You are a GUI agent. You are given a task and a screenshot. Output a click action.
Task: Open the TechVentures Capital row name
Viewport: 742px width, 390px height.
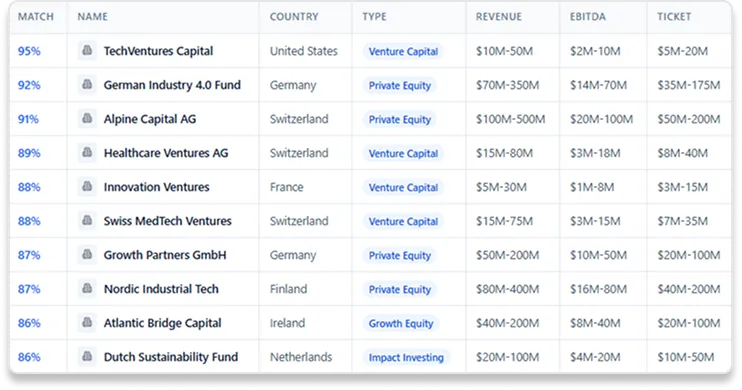tap(159, 51)
